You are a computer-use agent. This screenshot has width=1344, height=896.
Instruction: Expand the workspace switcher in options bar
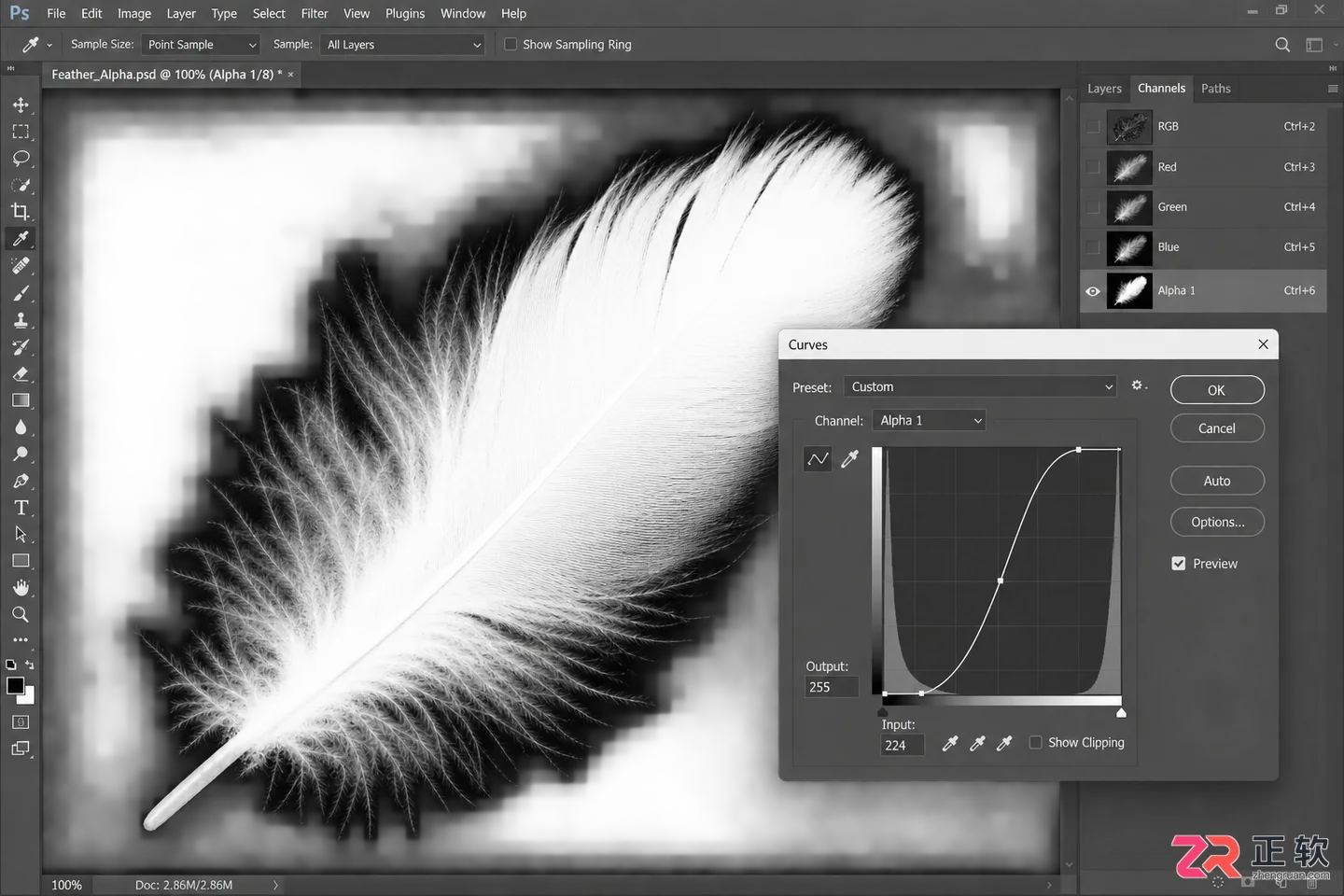click(x=1314, y=45)
